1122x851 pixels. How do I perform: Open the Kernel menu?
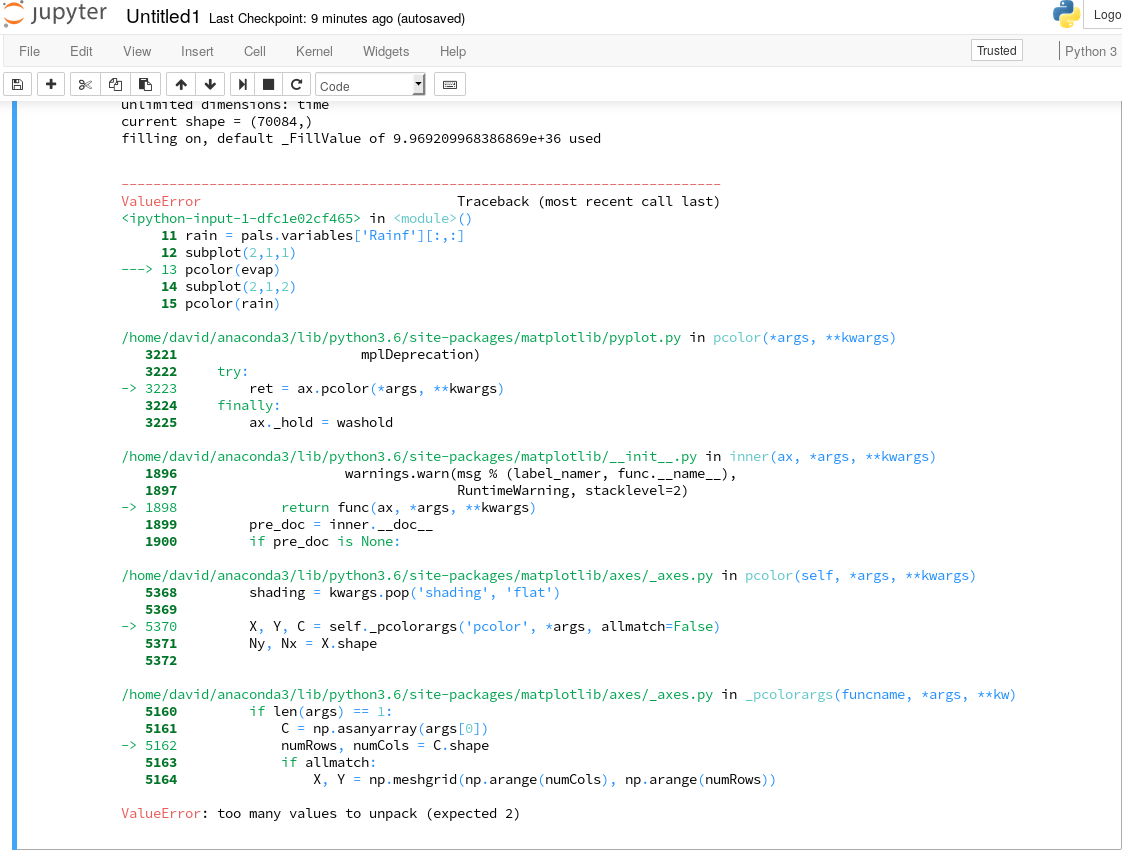click(314, 52)
